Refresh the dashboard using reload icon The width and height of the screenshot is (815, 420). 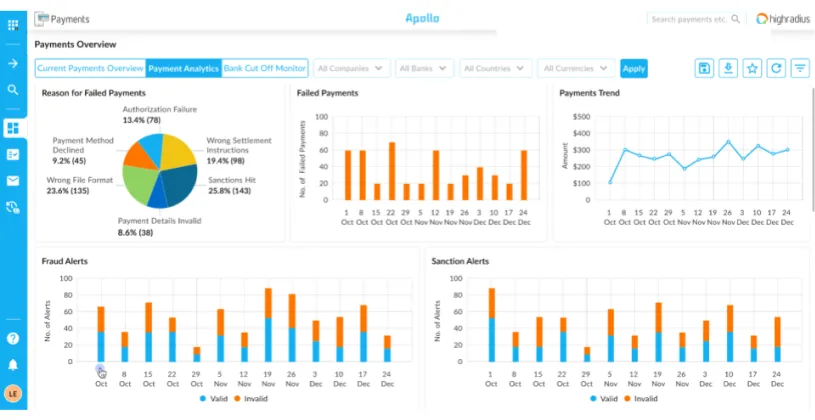tap(776, 68)
